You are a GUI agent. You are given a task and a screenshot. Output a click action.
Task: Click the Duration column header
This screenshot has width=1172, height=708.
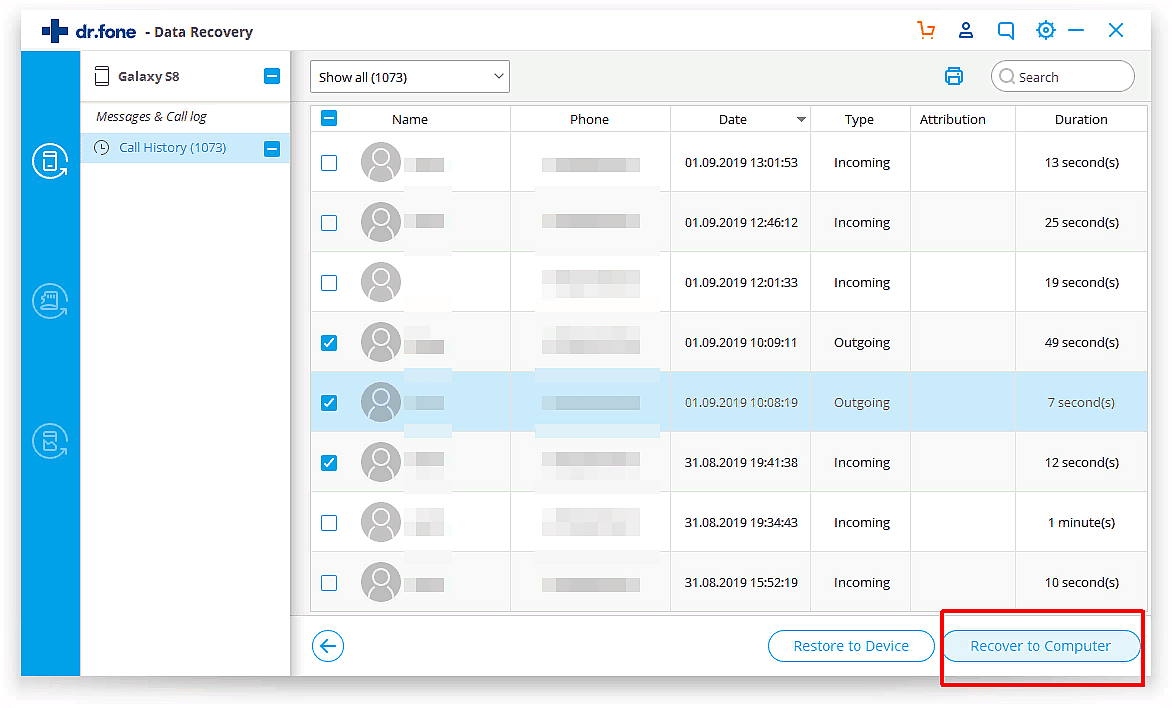(1081, 119)
